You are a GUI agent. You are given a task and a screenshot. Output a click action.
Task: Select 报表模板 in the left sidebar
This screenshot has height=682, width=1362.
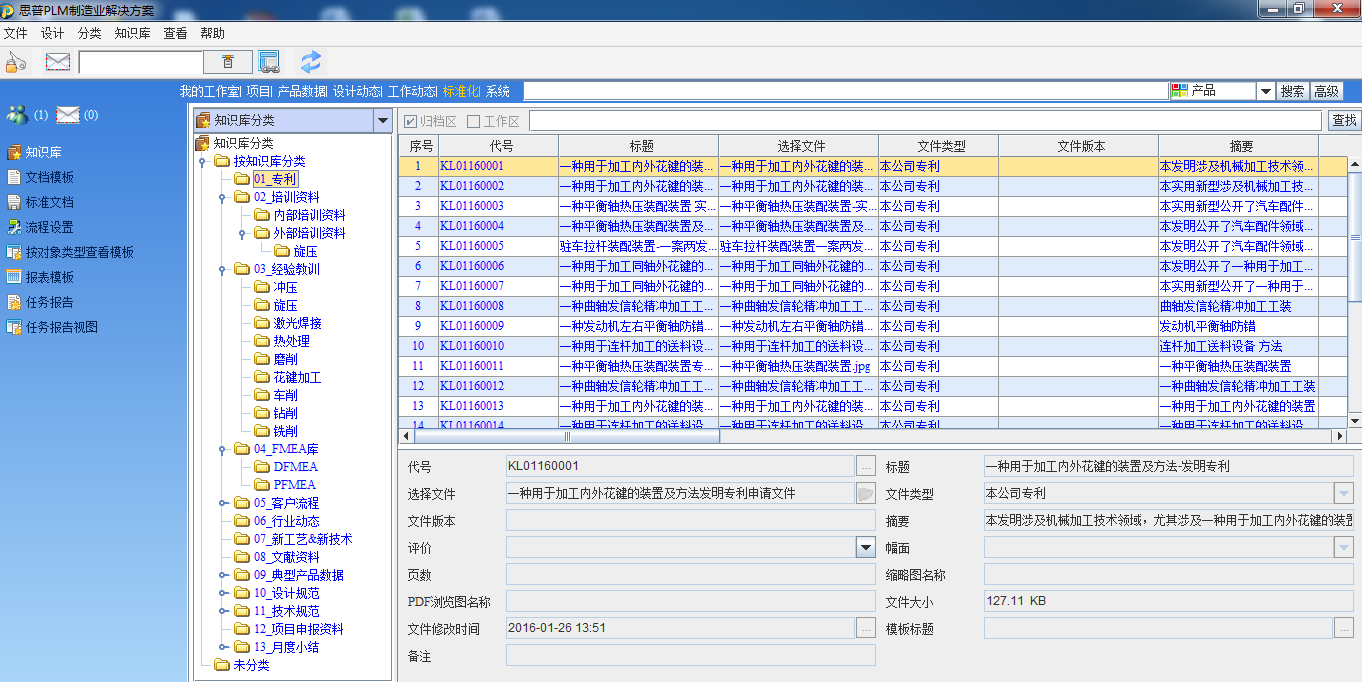click(49, 277)
